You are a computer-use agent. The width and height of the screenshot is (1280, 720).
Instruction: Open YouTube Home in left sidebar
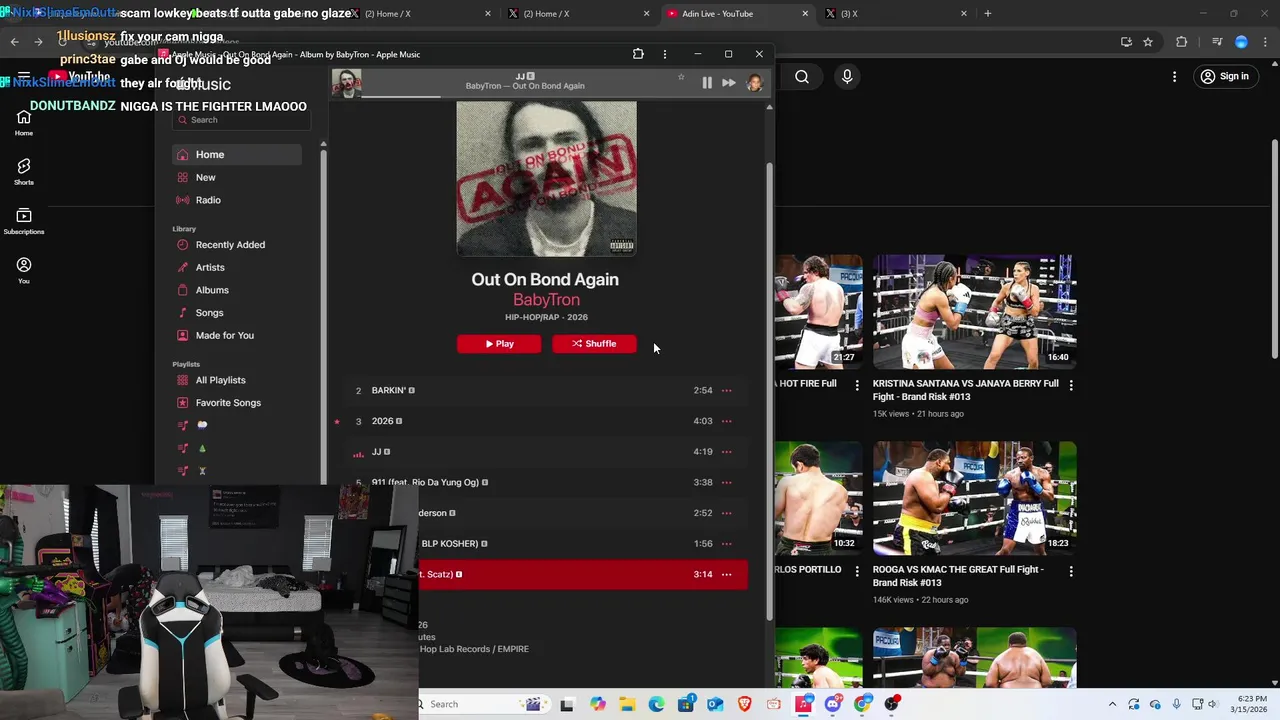(24, 123)
